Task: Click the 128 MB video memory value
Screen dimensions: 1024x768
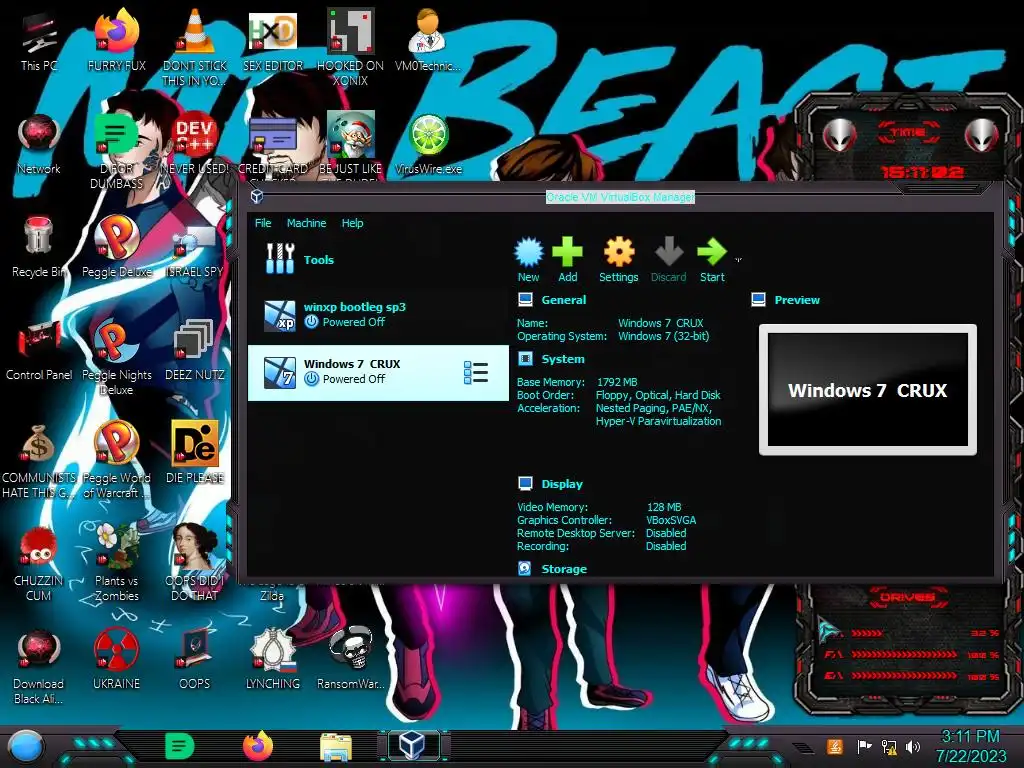Action: point(664,507)
